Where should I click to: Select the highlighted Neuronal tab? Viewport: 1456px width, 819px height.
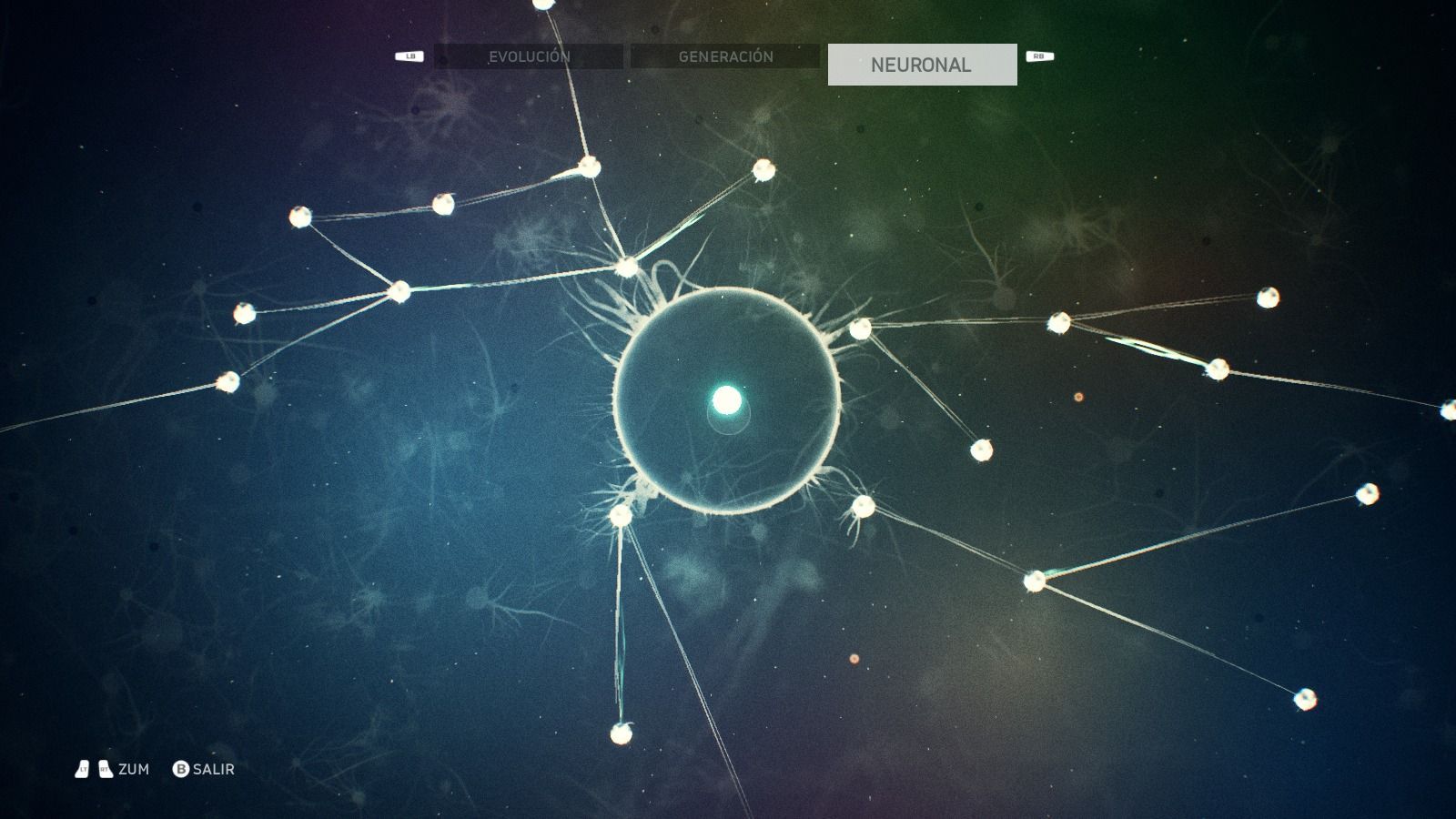(922, 65)
